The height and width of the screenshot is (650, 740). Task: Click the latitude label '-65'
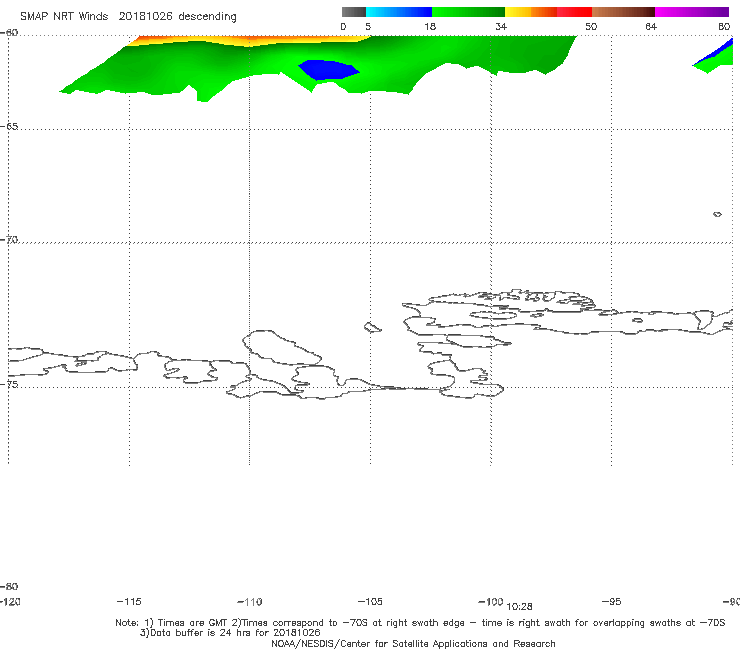[9, 127]
